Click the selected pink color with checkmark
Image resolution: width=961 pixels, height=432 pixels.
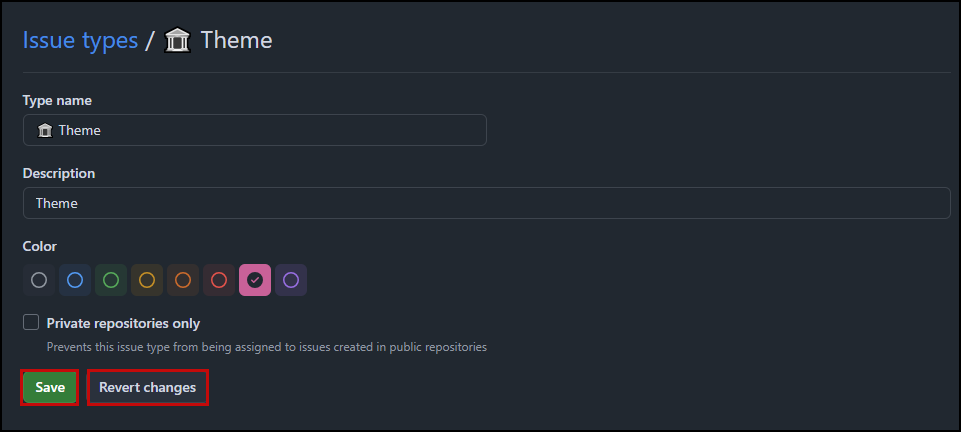pos(255,280)
